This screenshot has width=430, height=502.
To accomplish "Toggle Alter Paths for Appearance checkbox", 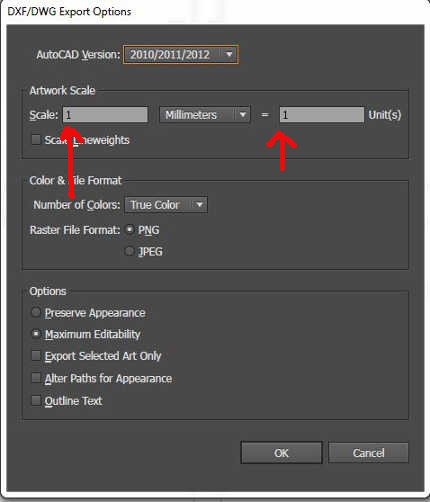I will pos(36,378).
